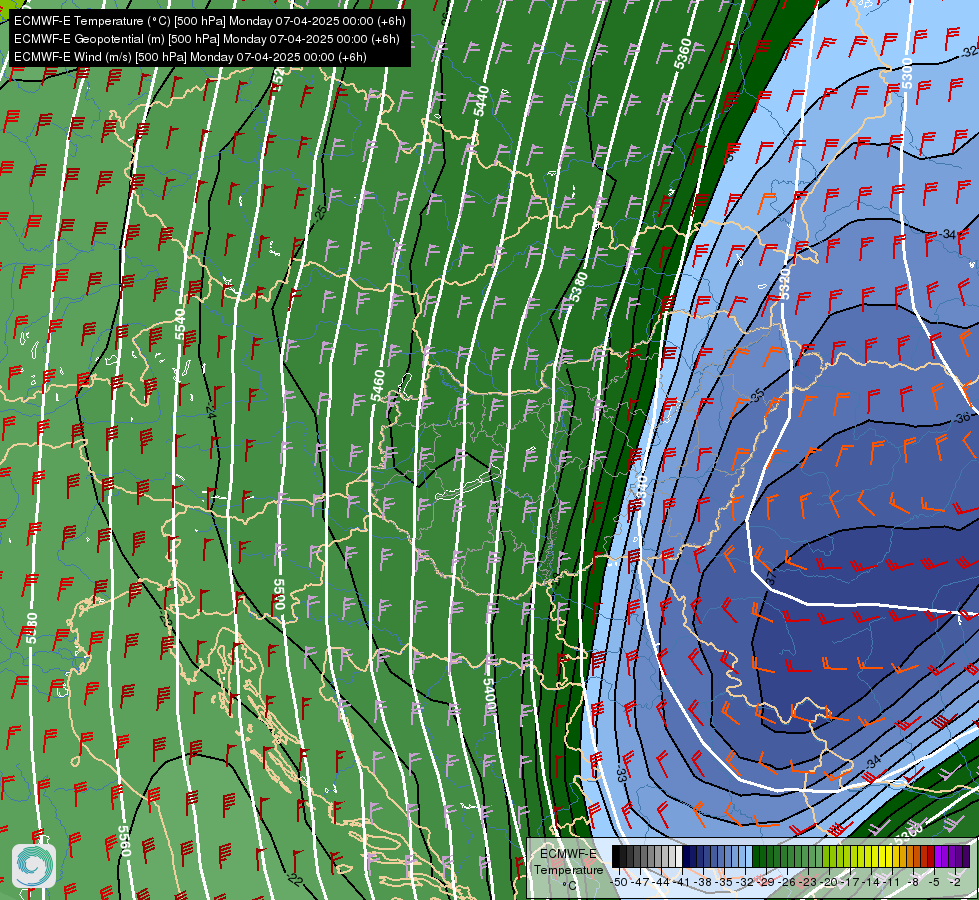
Task: Click the -47 label on the color scale
Action: tap(640, 882)
